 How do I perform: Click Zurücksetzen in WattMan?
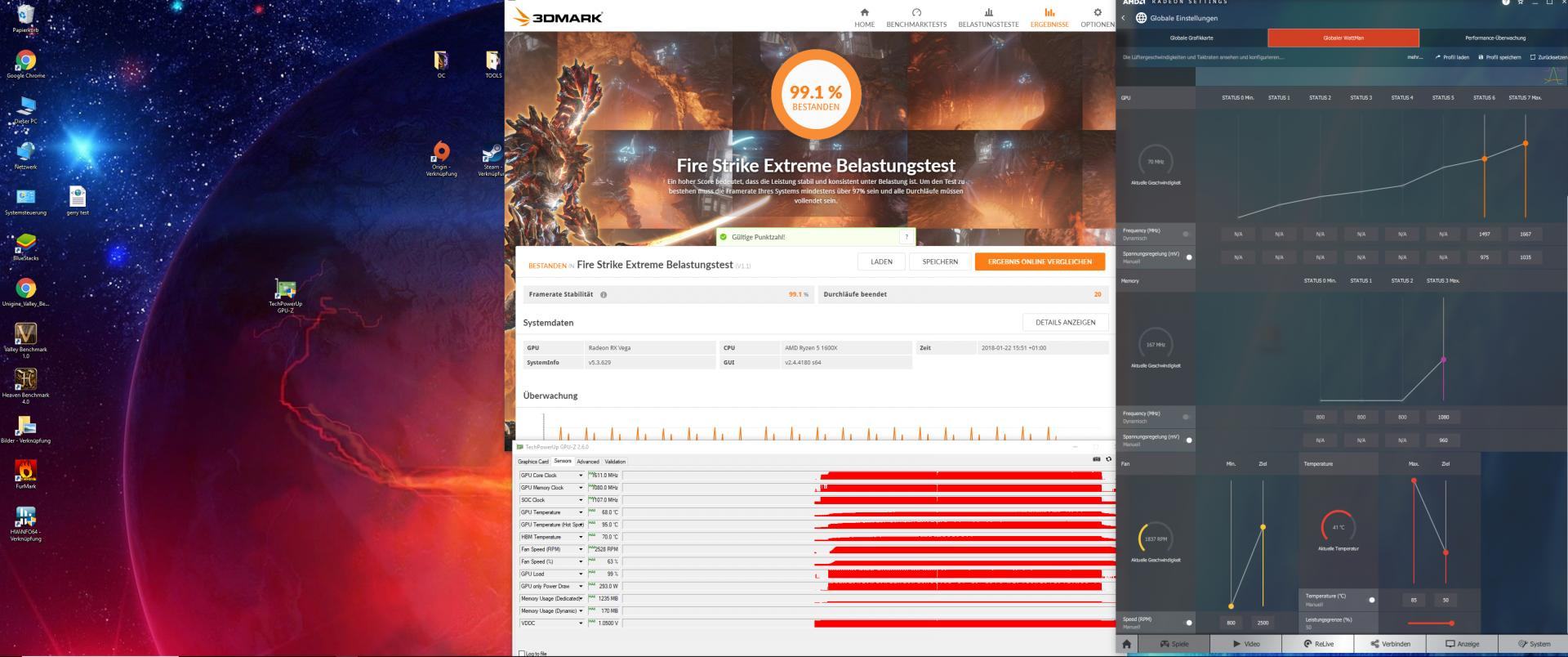(1548, 57)
